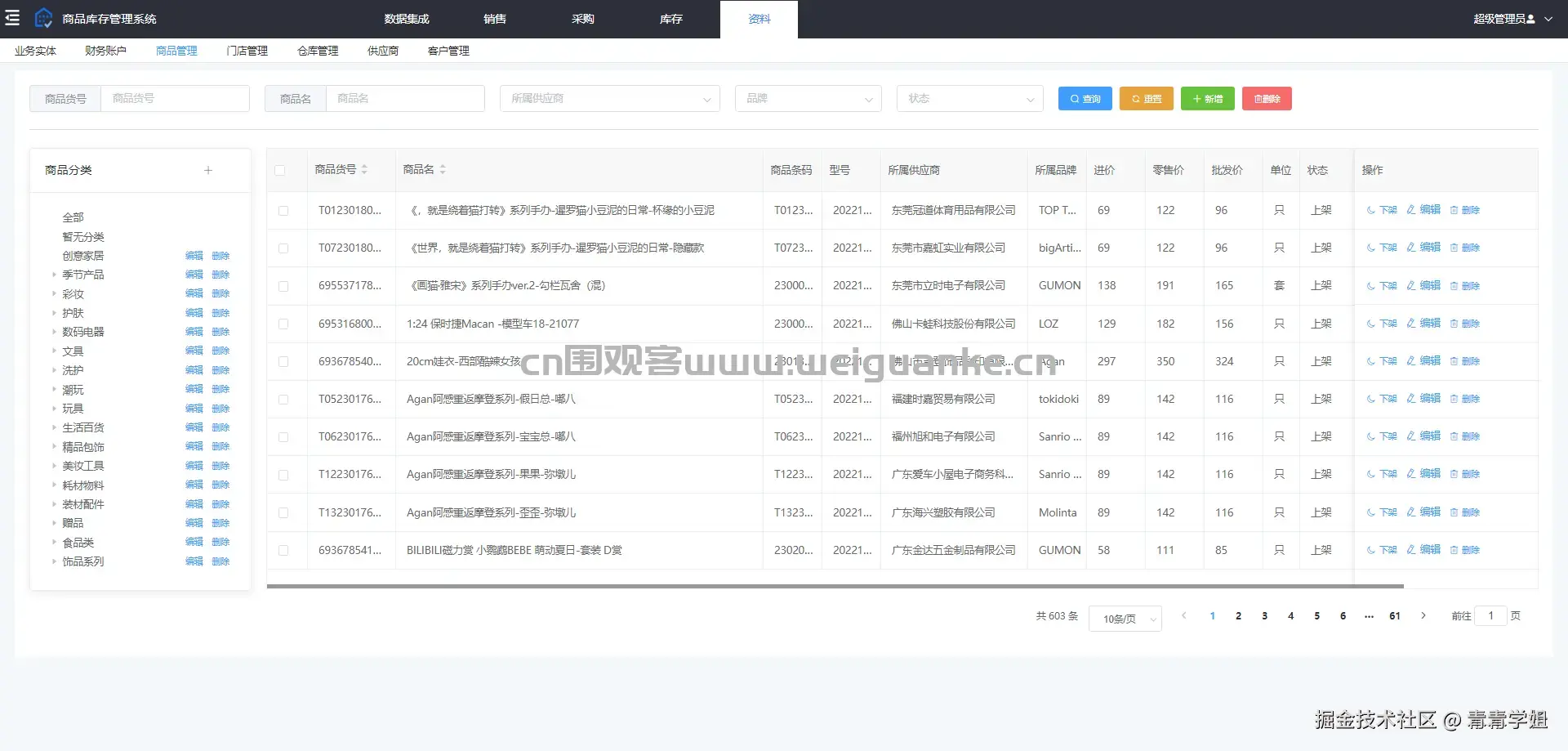The height and width of the screenshot is (751, 1568).
Task: Click the system logo beside 商品库存管理系统
Action: pos(43,18)
